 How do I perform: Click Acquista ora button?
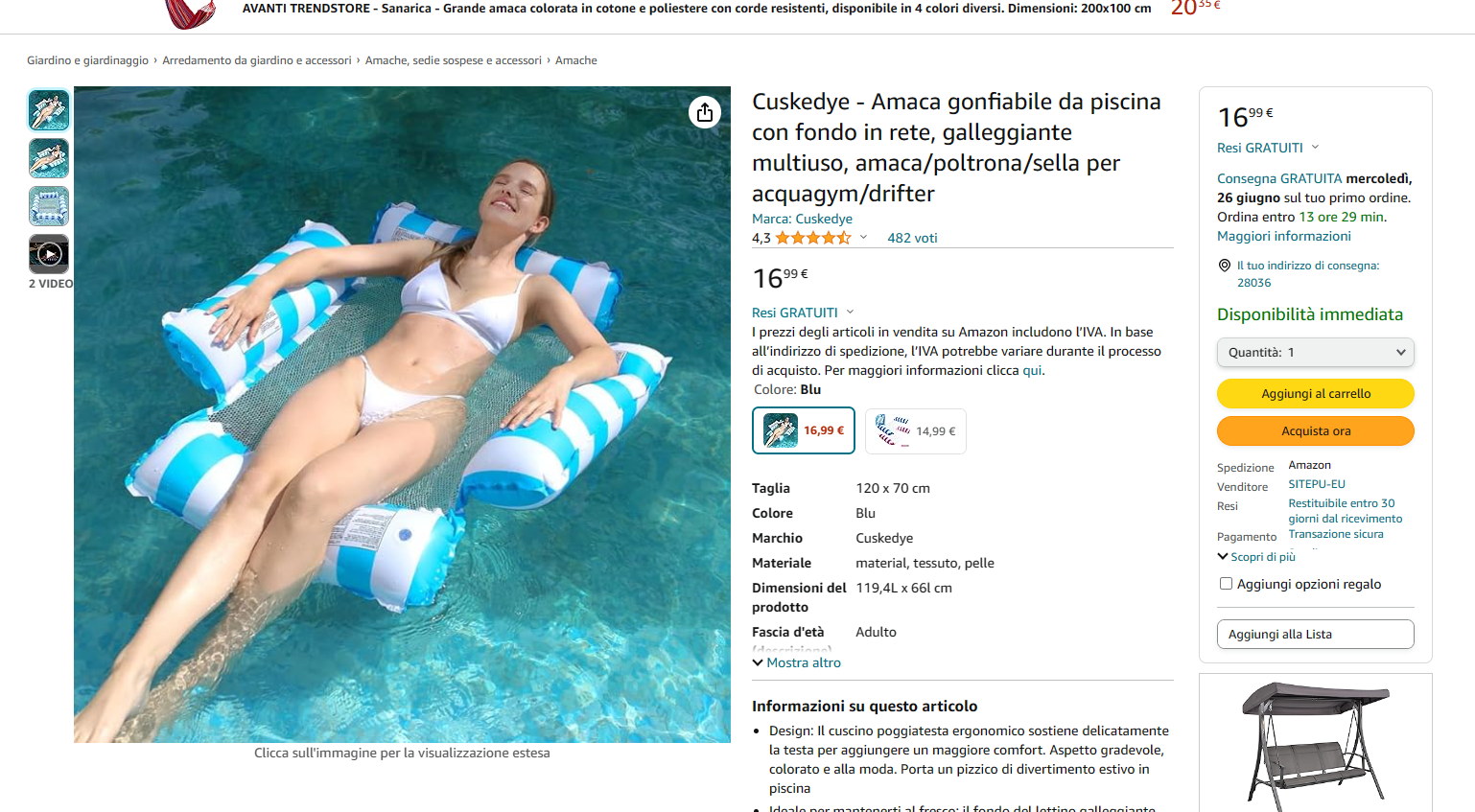1316,431
